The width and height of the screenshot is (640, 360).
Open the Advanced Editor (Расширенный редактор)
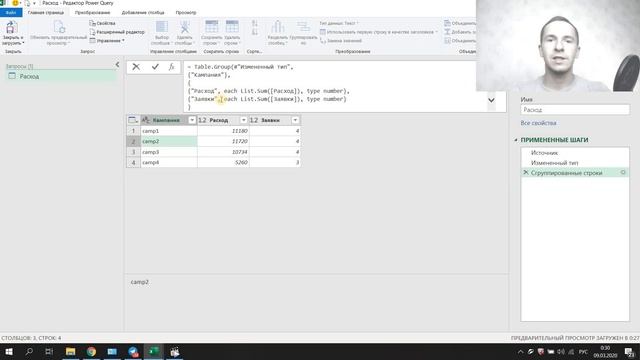point(117,32)
